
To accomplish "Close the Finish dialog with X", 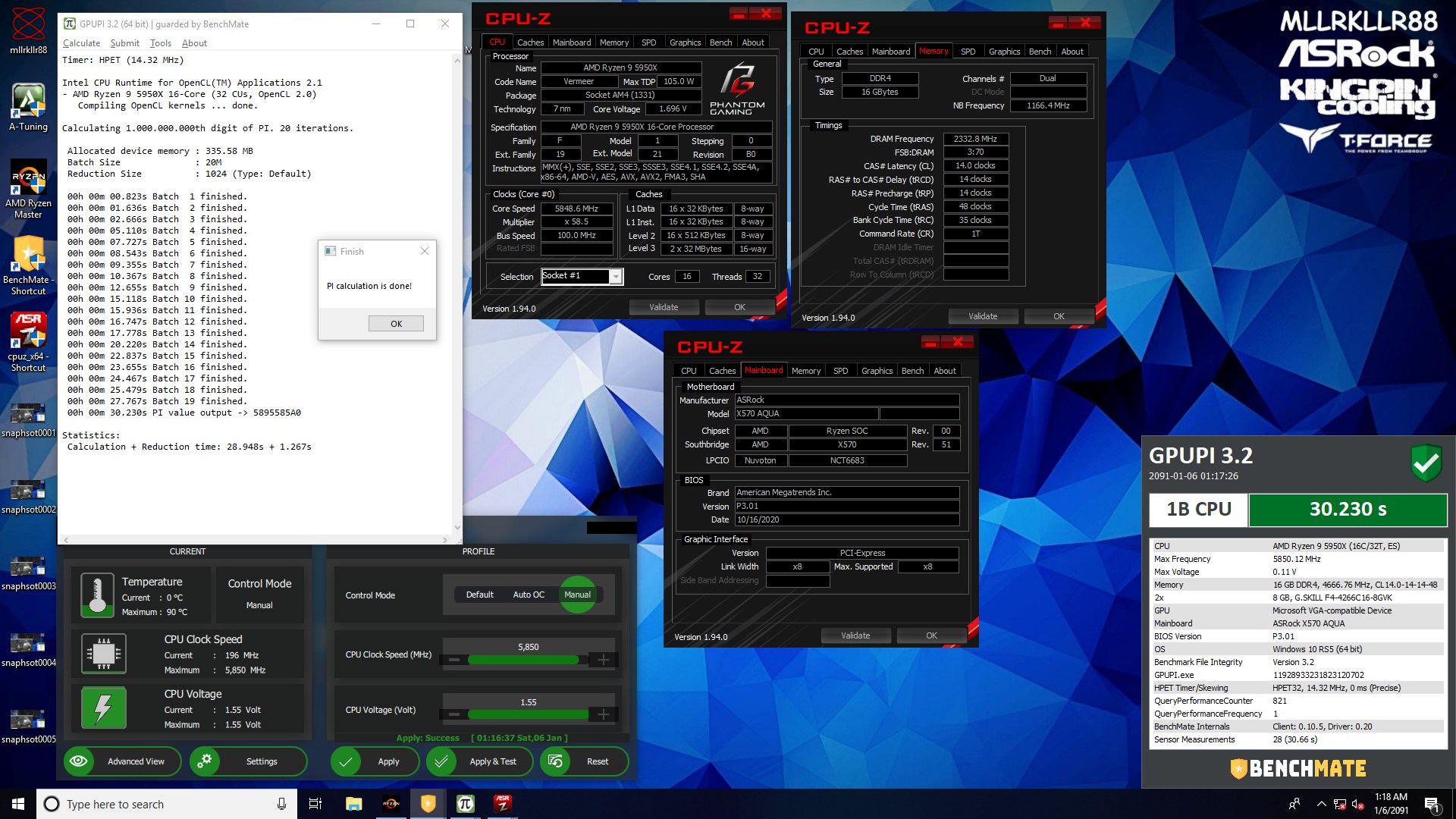I will [x=425, y=251].
